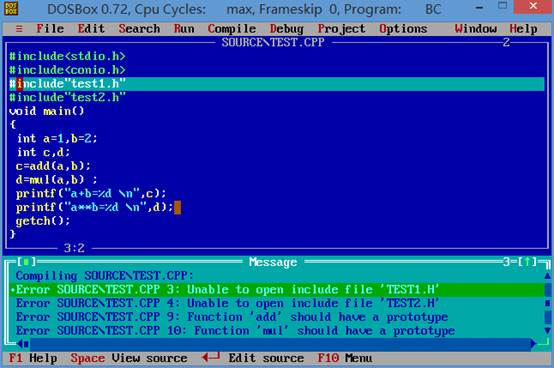Click the SOURCE\TEST.CPP editor window title
This screenshot has width=554, height=368.
coord(273,42)
